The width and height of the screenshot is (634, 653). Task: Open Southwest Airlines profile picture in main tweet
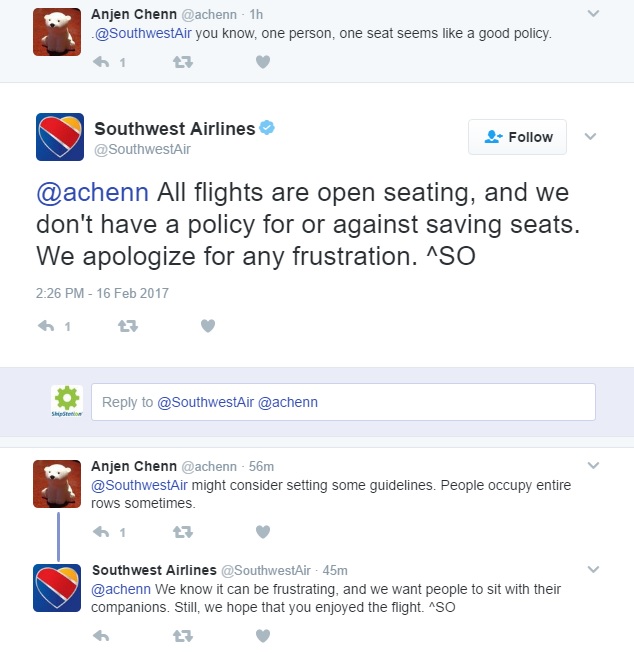[x=59, y=137]
